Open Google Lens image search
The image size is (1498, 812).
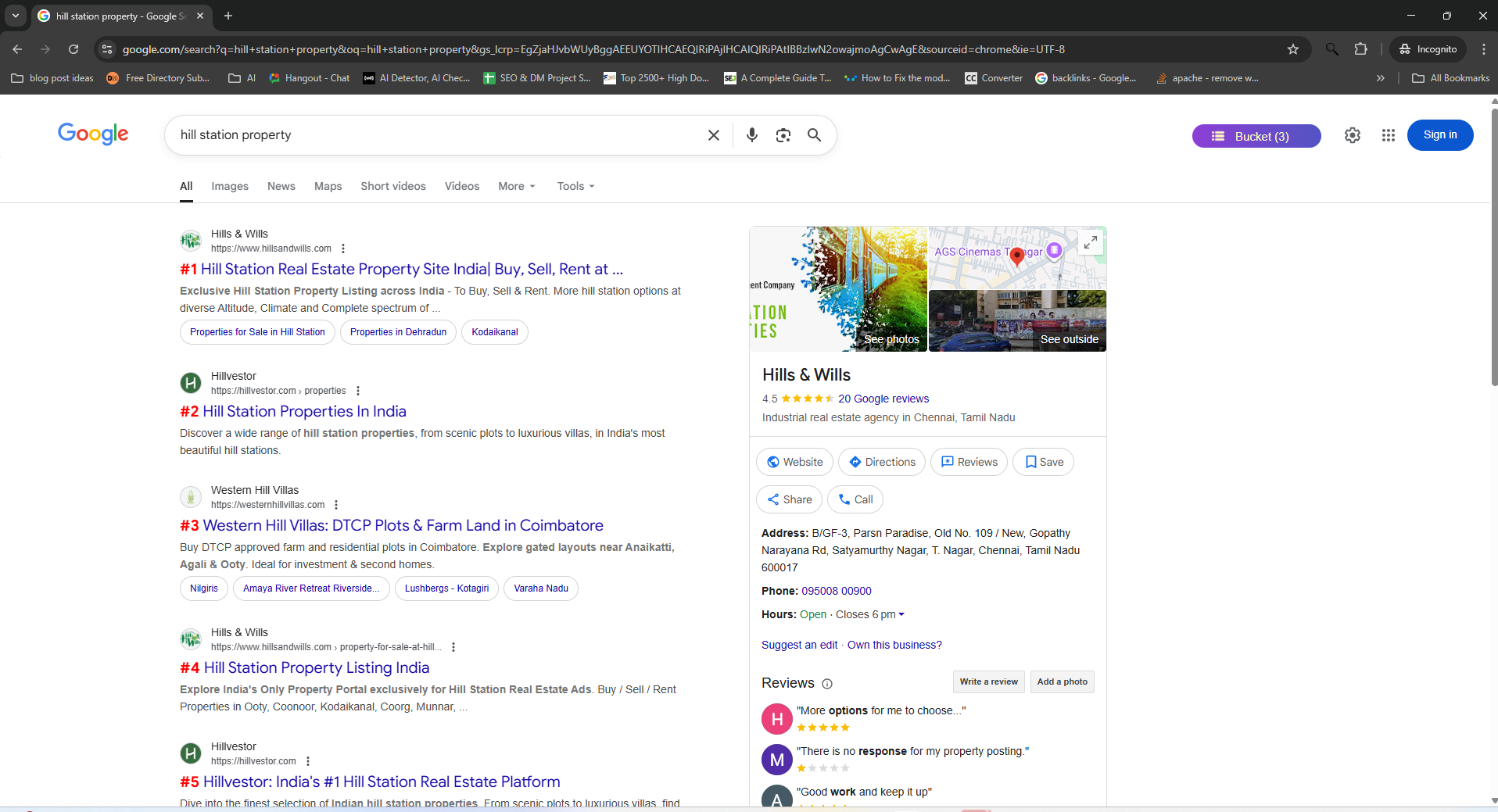point(783,135)
